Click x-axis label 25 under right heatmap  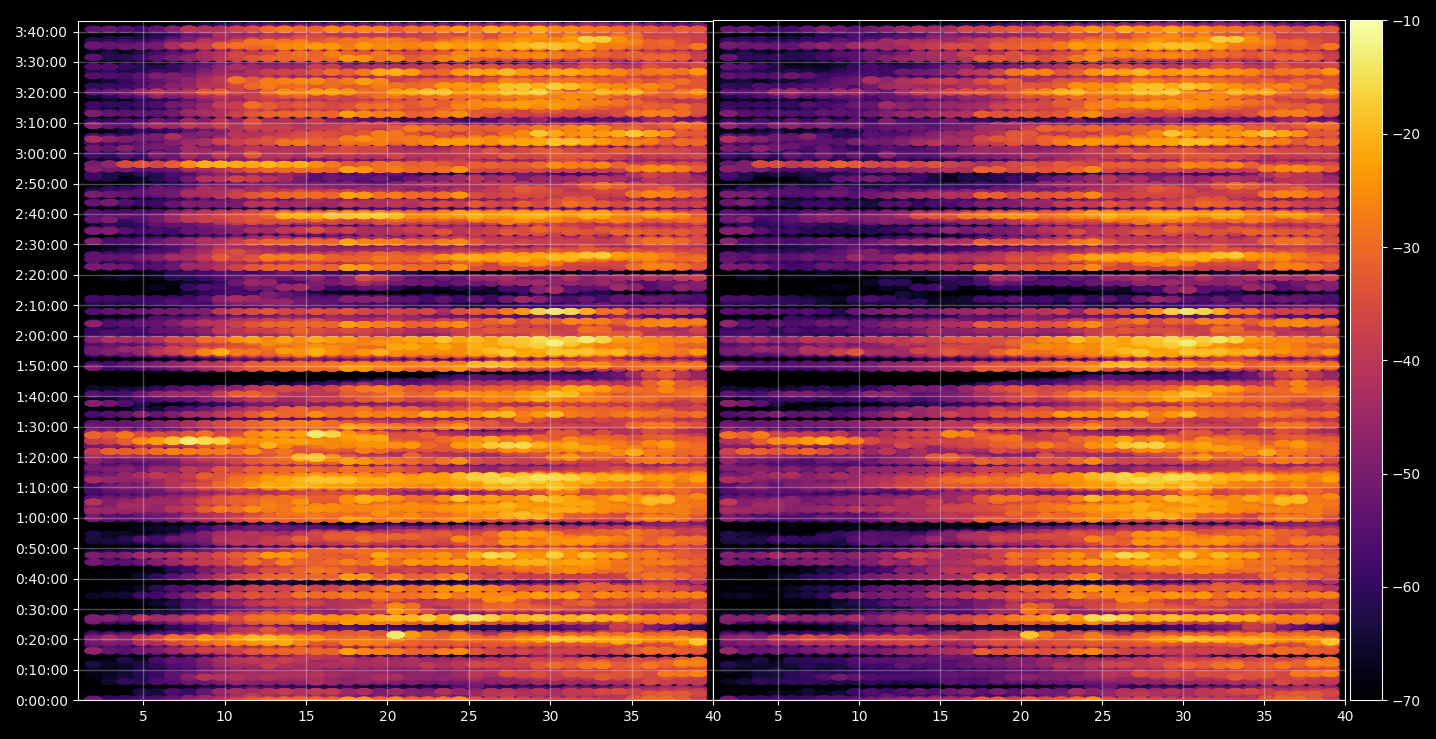[x=1102, y=716]
